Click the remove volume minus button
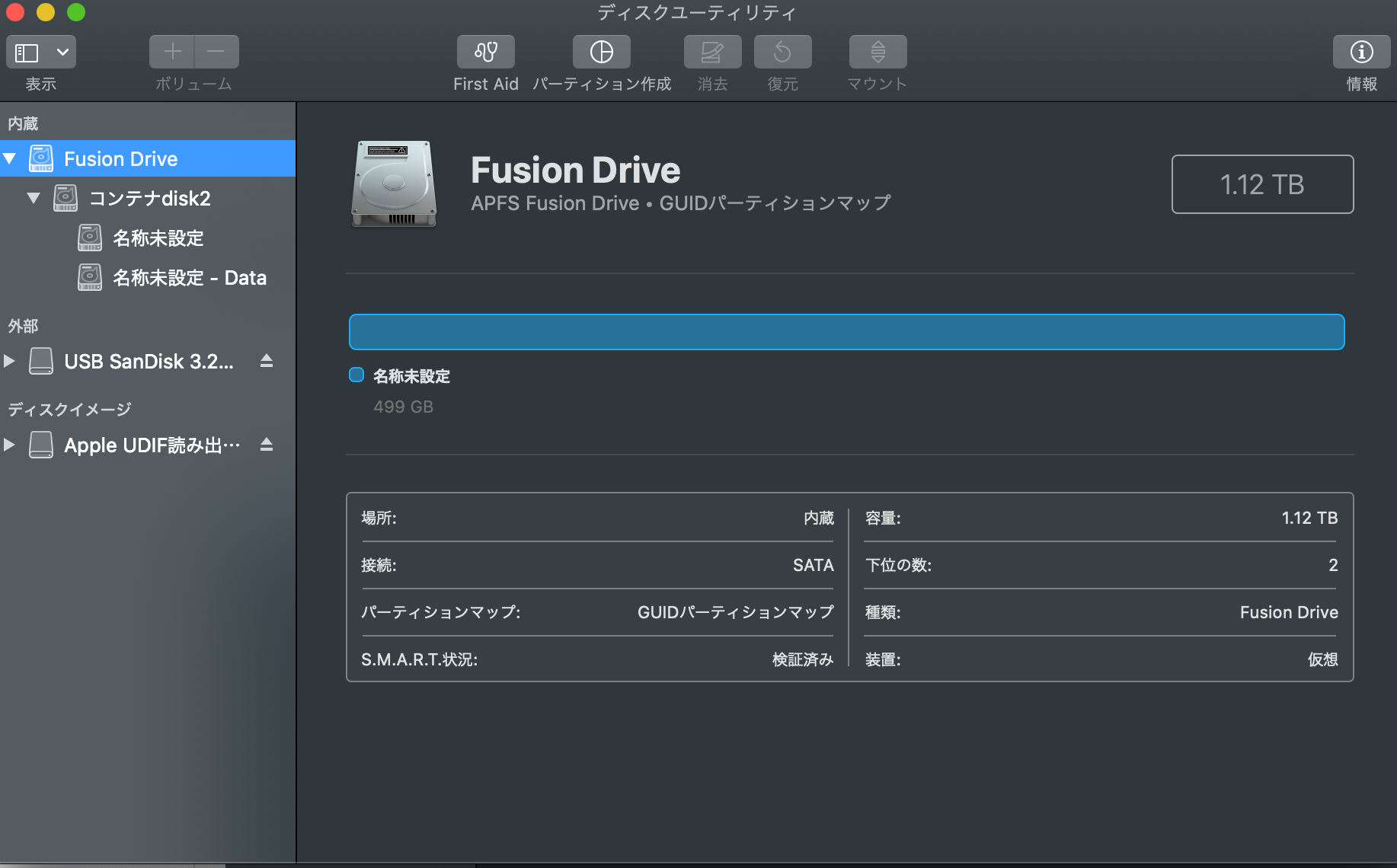Screen dimensions: 1397x868 [x=216, y=52]
